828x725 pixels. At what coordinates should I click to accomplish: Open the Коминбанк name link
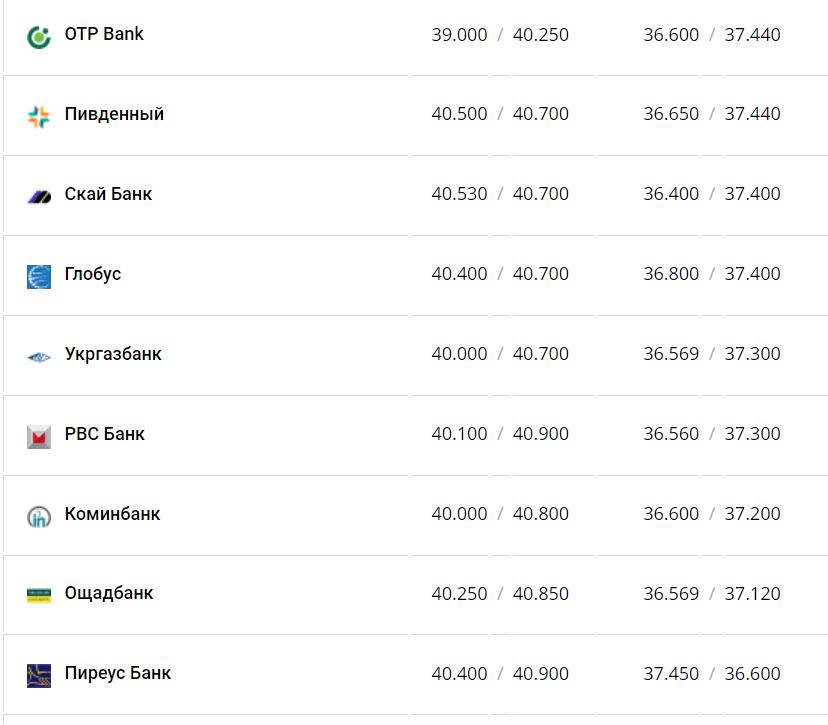pos(112,514)
